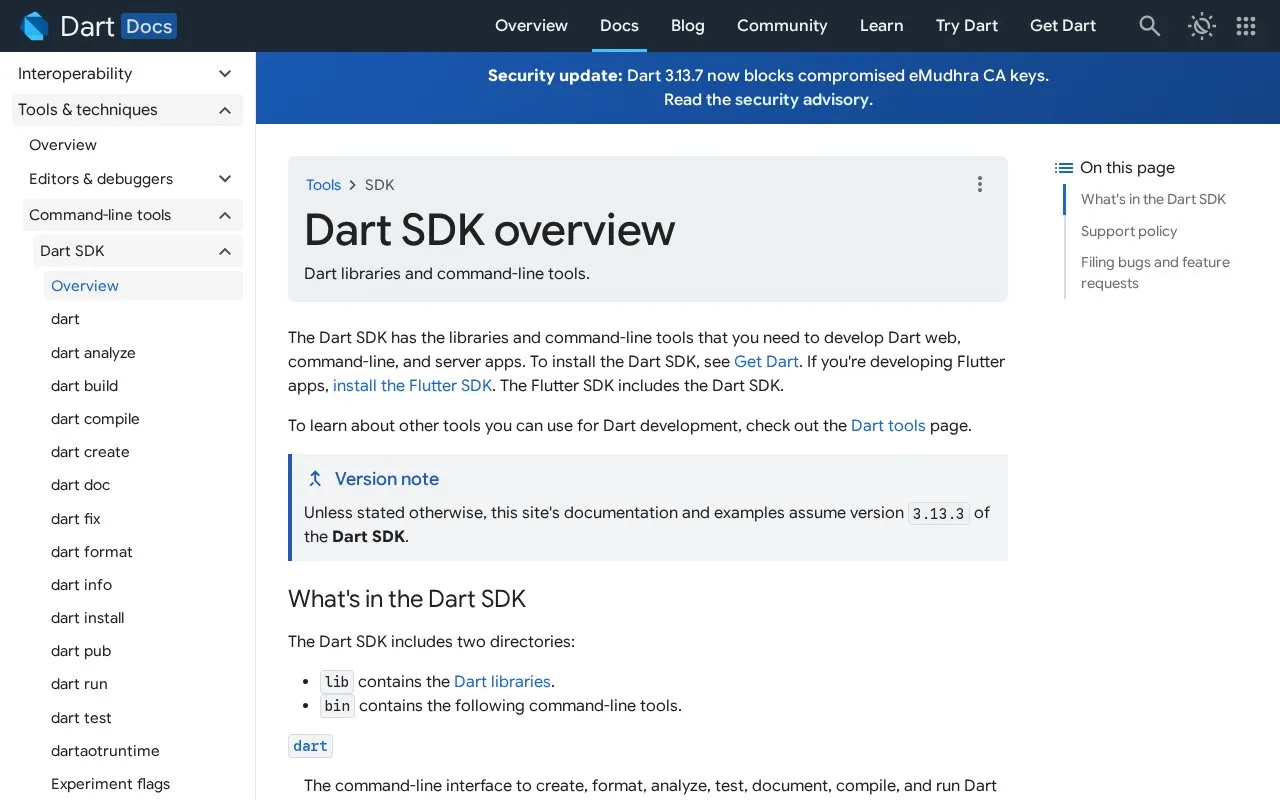Select 'dart format' in the sidebar
1280x800 pixels.
coord(91,552)
